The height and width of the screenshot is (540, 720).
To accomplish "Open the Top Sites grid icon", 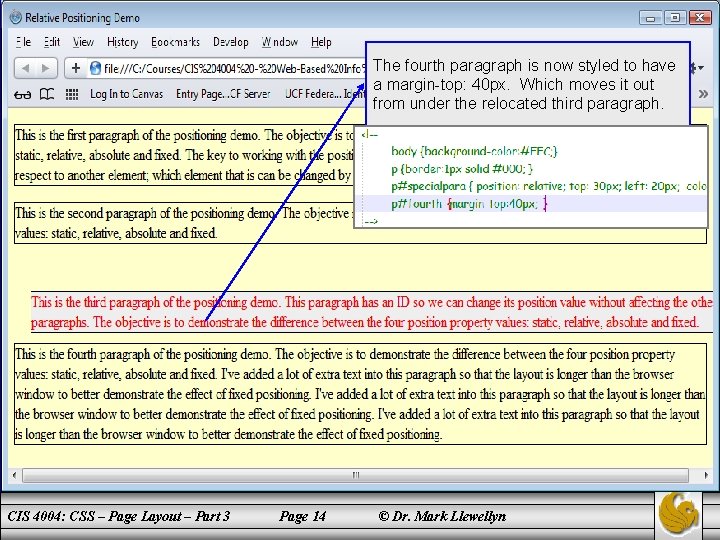I will click(72, 95).
